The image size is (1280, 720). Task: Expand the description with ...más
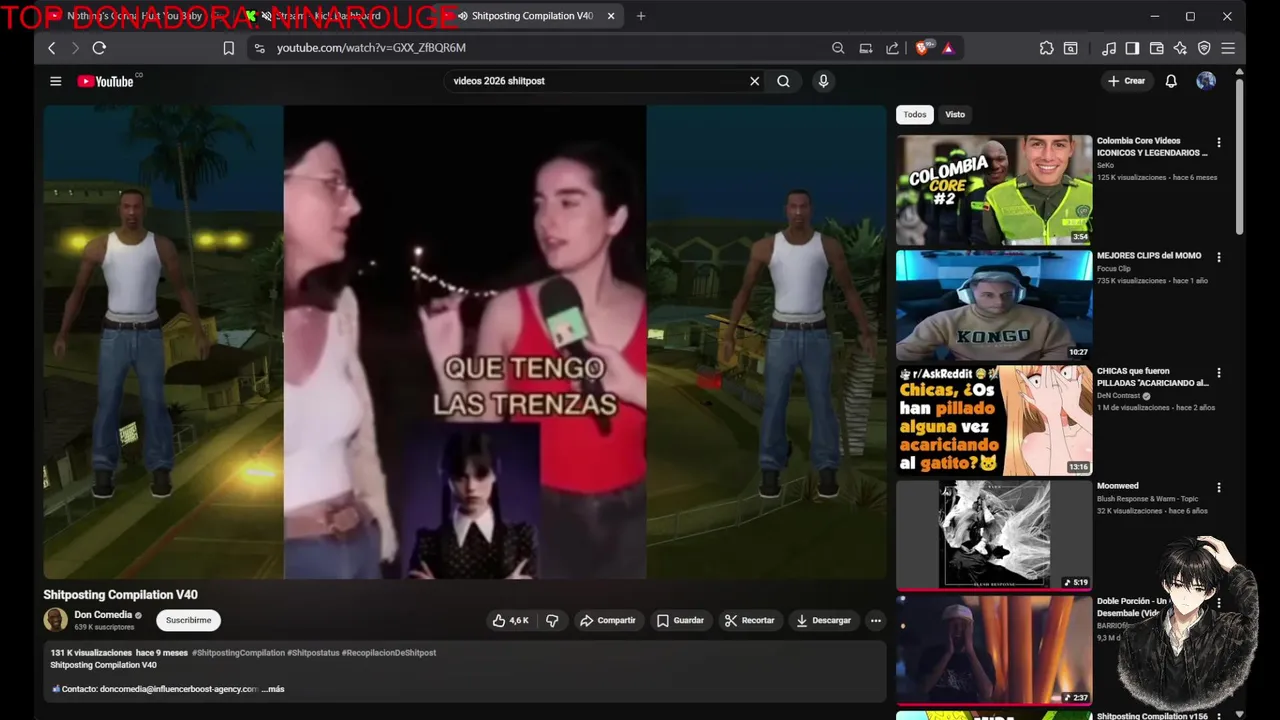coord(273,689)
